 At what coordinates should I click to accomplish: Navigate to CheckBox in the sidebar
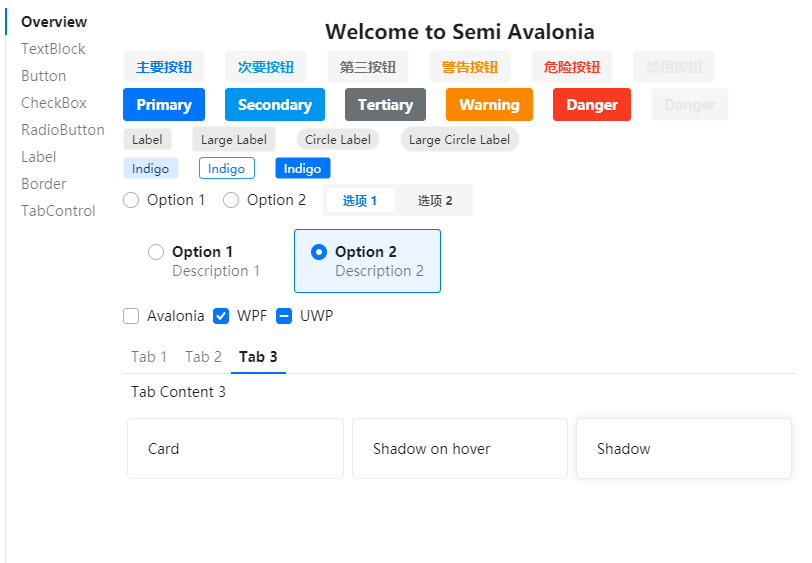(54, 103)
